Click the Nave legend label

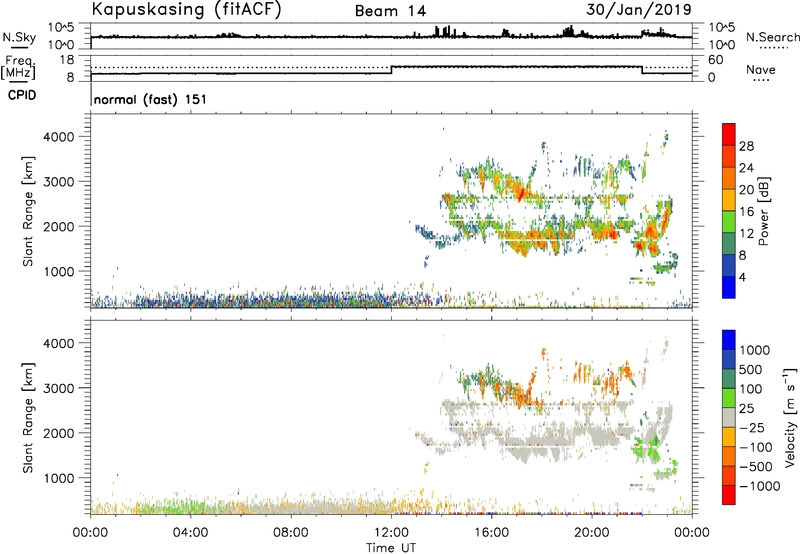coord(761,70)
